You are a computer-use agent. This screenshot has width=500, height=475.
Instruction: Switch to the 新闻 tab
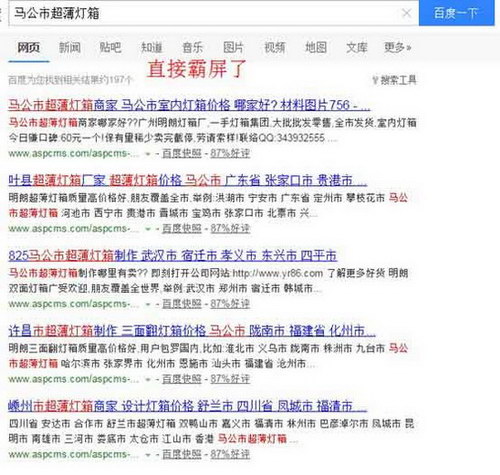[70, 47]
